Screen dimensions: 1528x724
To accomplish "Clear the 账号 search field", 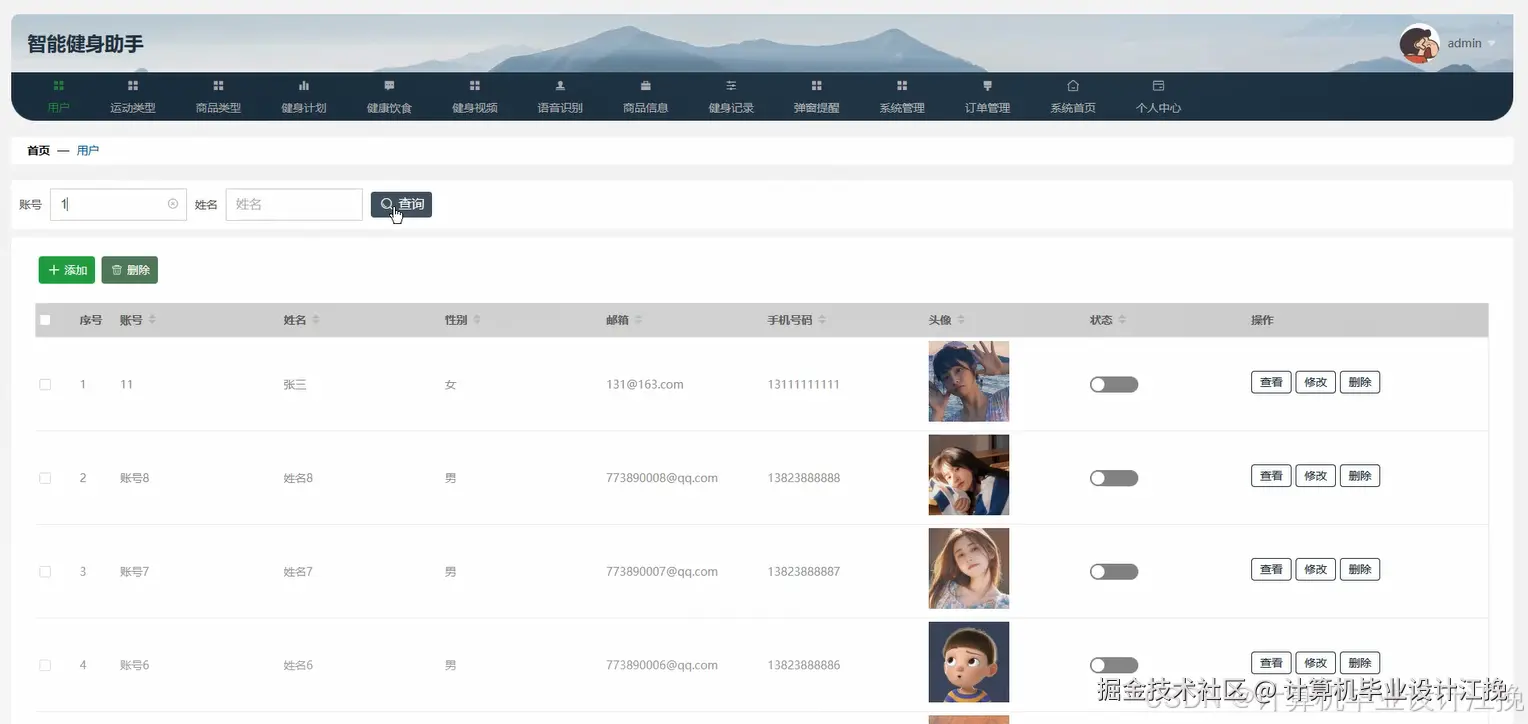I will (x=173, y=204).
